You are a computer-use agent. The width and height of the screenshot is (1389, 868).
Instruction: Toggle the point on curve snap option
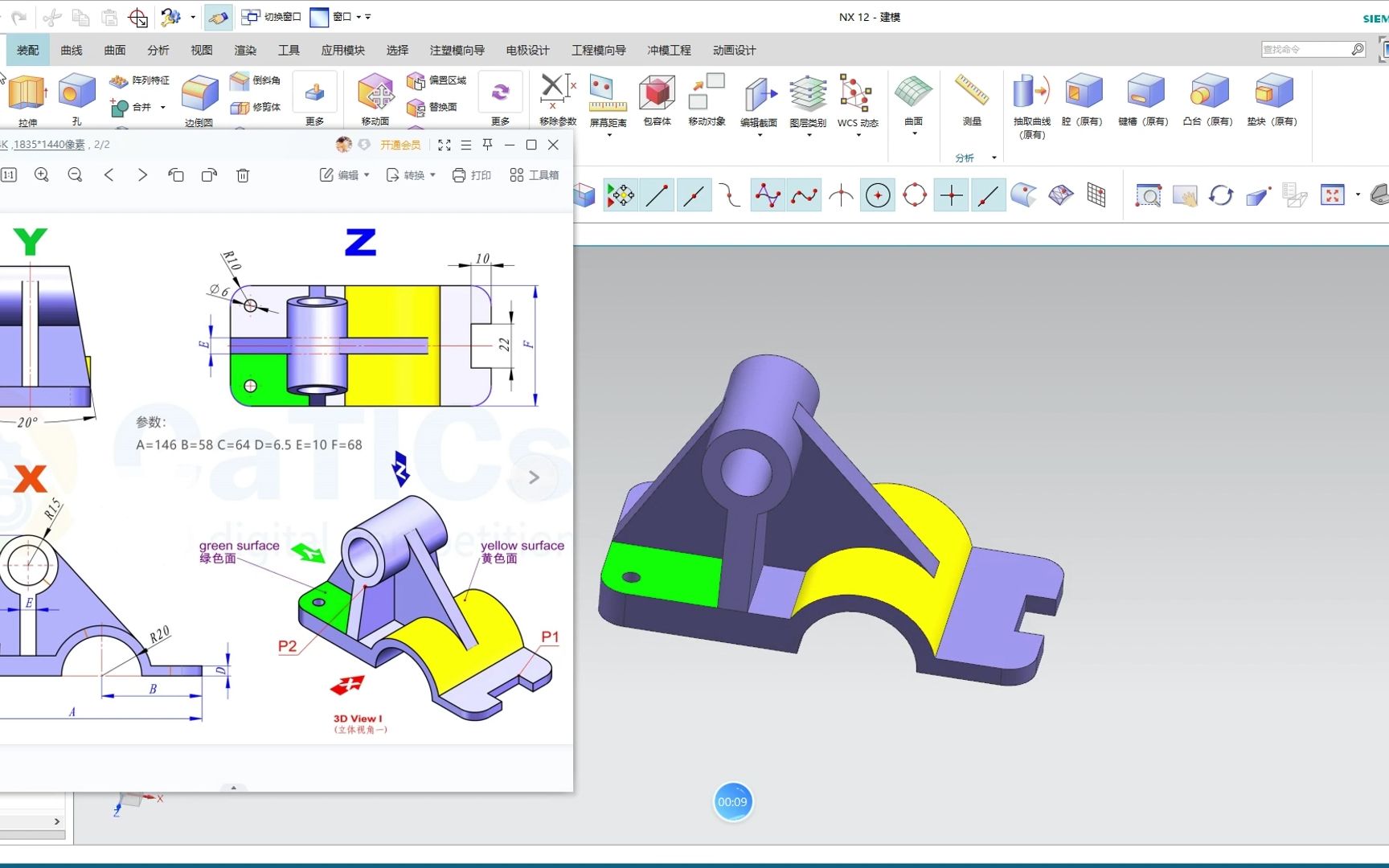point(988,195)
